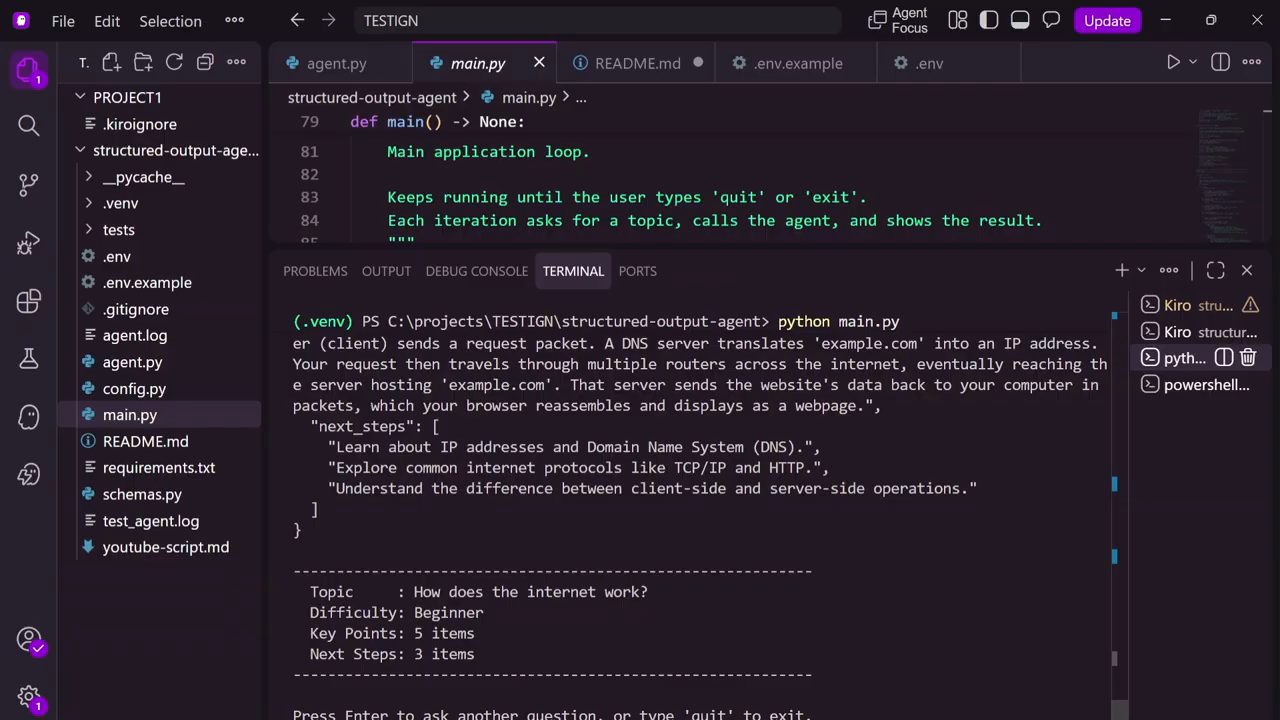This screenshot has height=720, width=1280.
Task: Select the Kiro terminal with warning icon
Action: [1200, 305]
